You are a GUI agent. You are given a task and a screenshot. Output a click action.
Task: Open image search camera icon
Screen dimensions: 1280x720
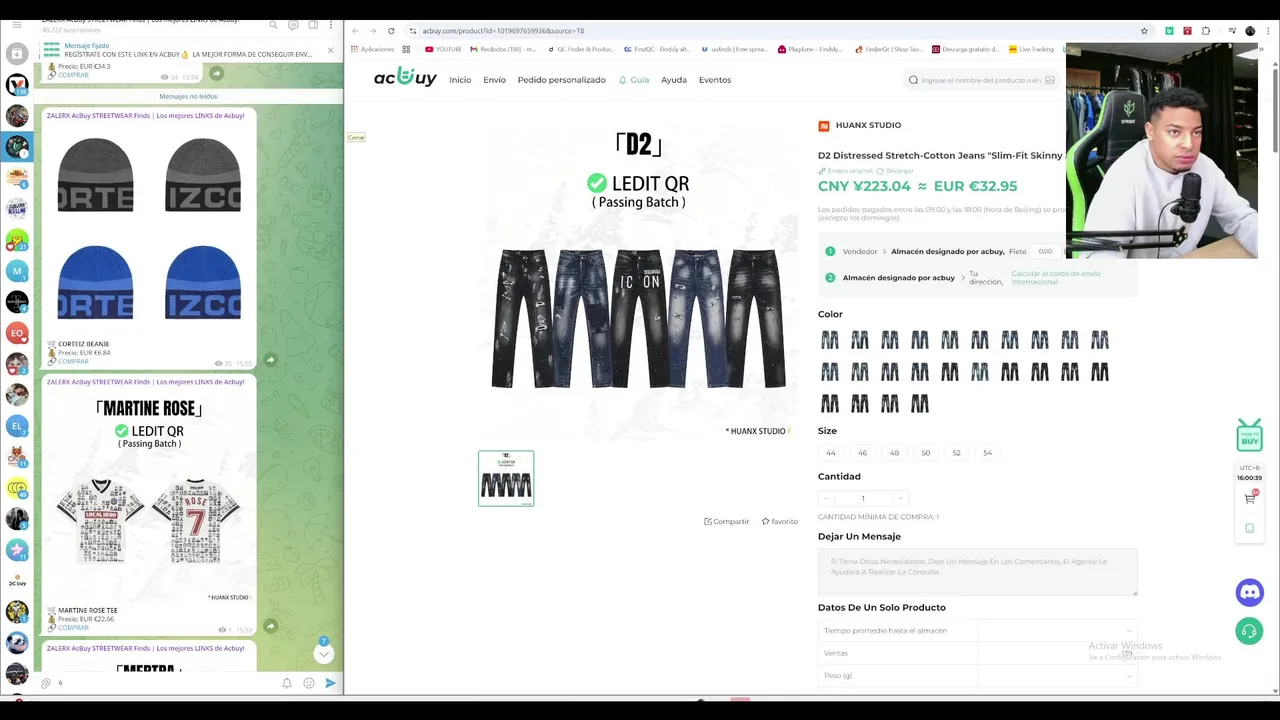1049,80
